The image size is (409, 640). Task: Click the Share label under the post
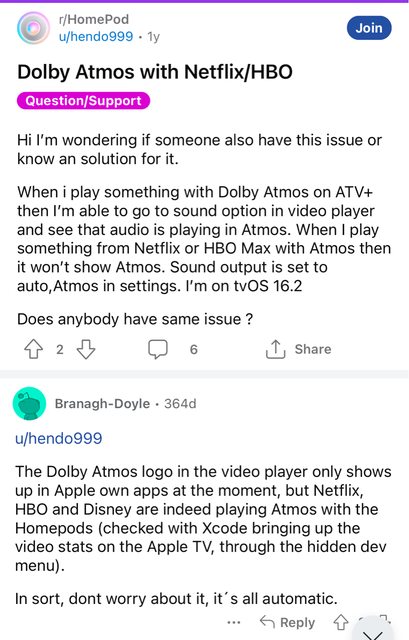coord(313,349)
